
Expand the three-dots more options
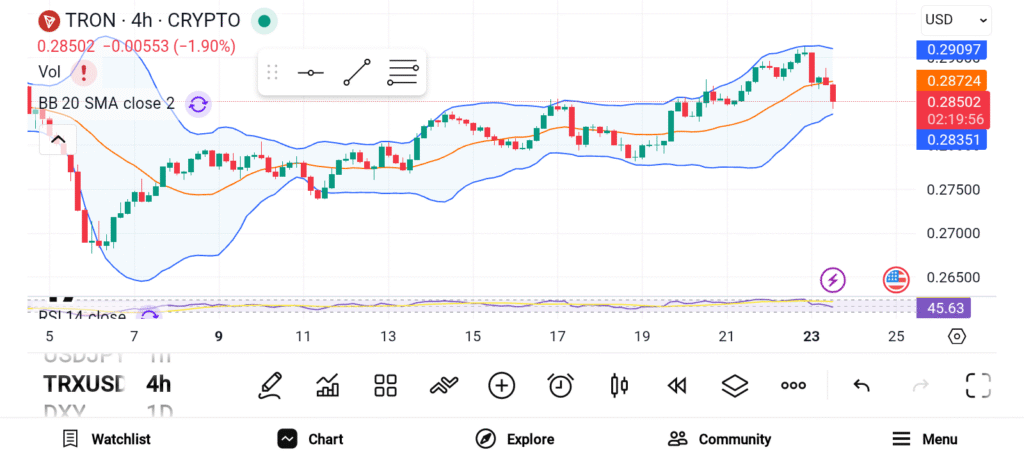(x=794, y=385)
